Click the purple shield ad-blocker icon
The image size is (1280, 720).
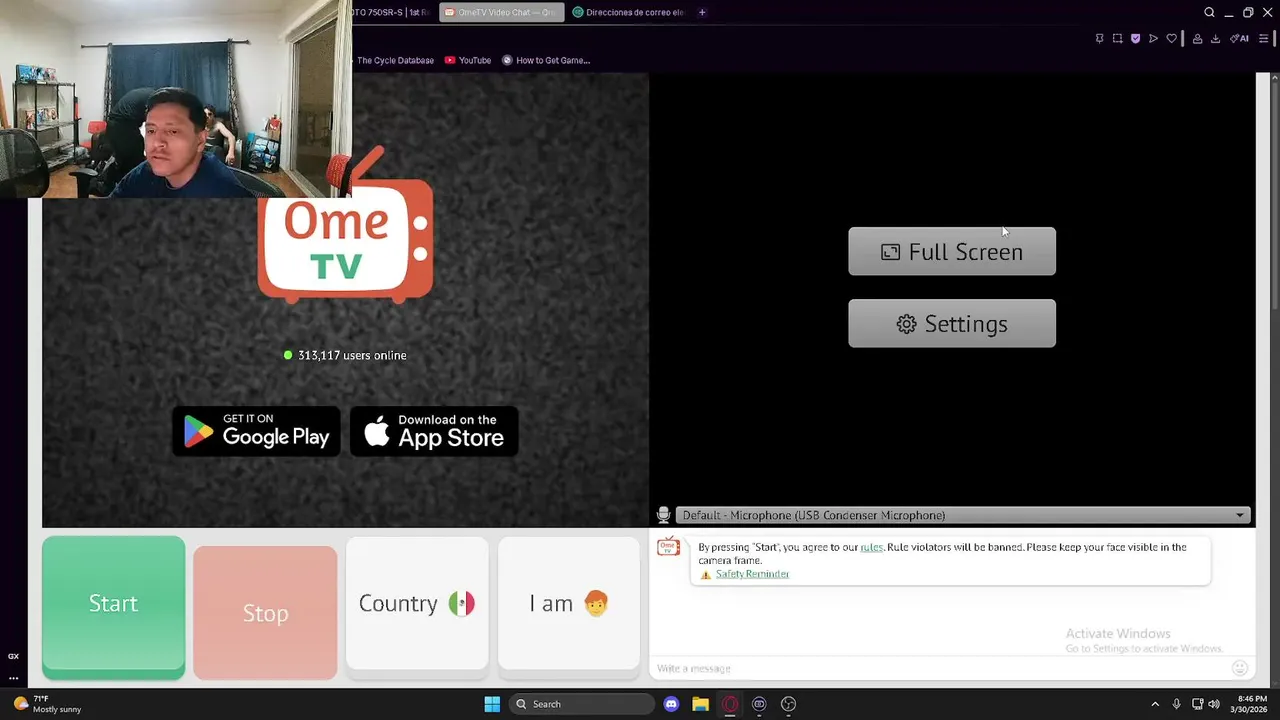point(1135,39)
